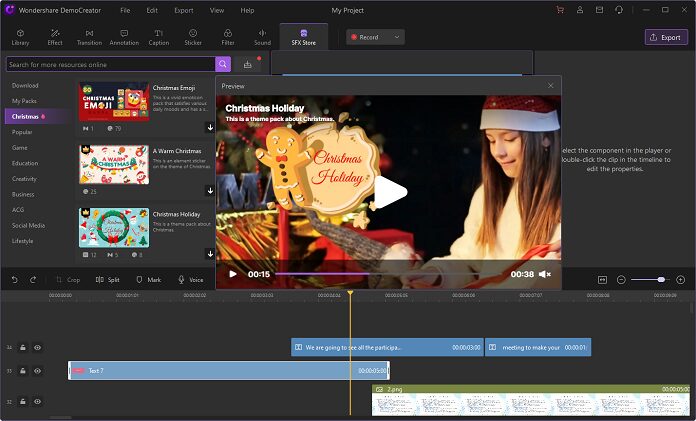The image size is (696, 421).
Task: Expand the Record dropdown arrow
Action: tap(397, 37)
